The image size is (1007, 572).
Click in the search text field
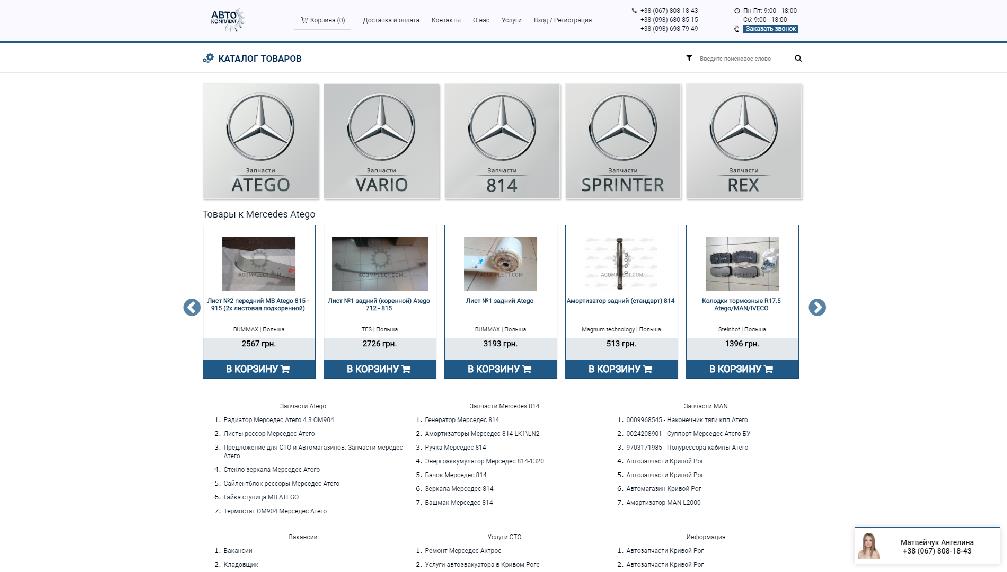click(x=740, y=59)
